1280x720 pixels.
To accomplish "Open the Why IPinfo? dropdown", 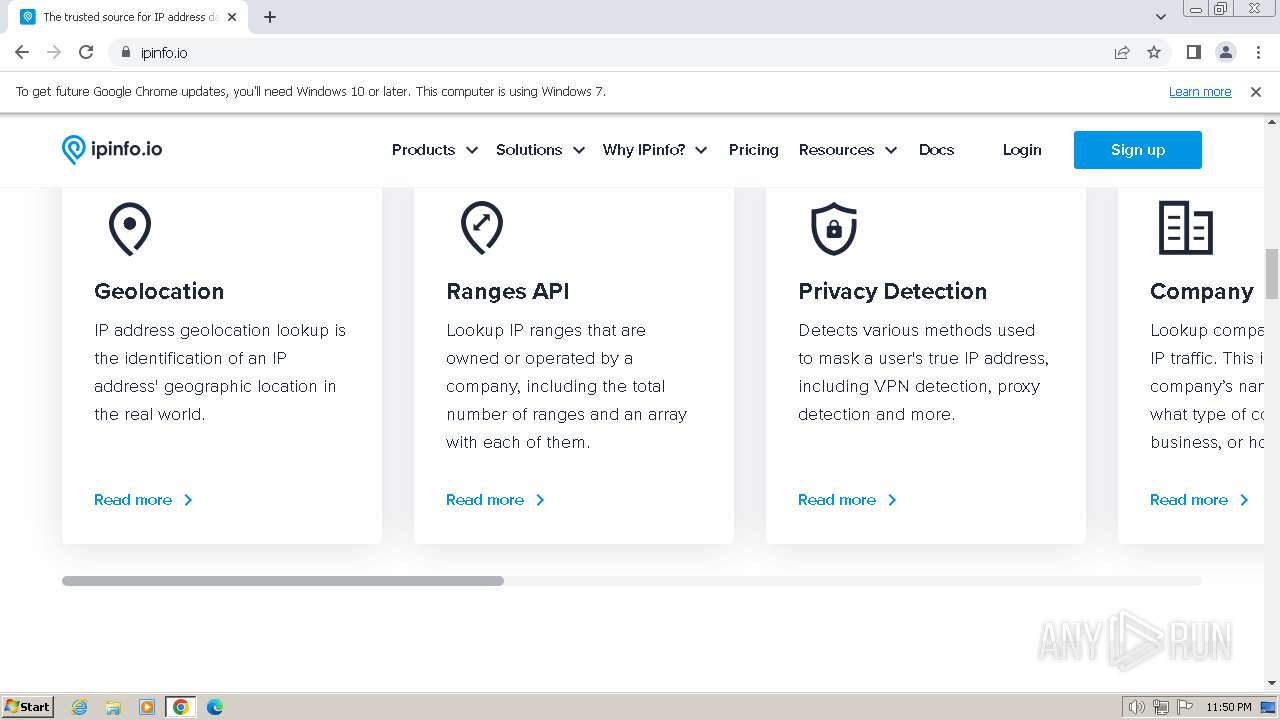I will [x=654, y=150].
